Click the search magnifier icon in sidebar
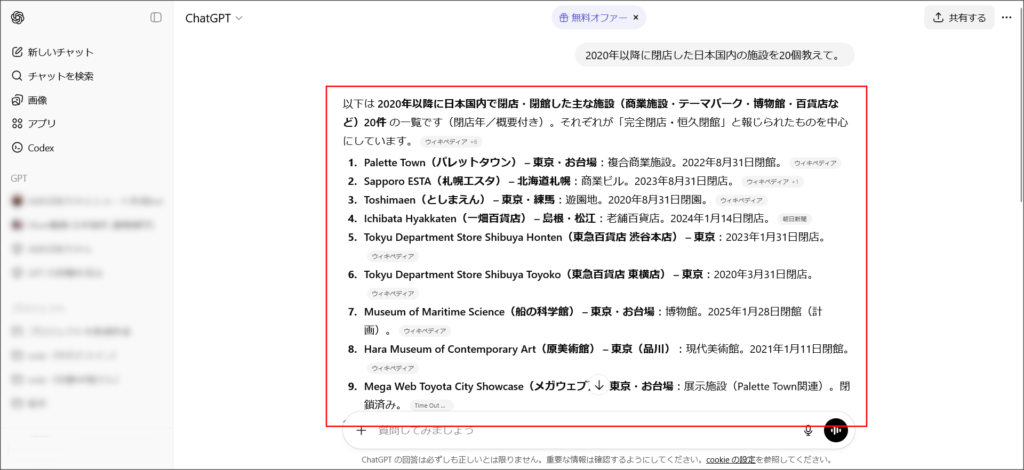The image size is (1024, 470). click(18, 76)
